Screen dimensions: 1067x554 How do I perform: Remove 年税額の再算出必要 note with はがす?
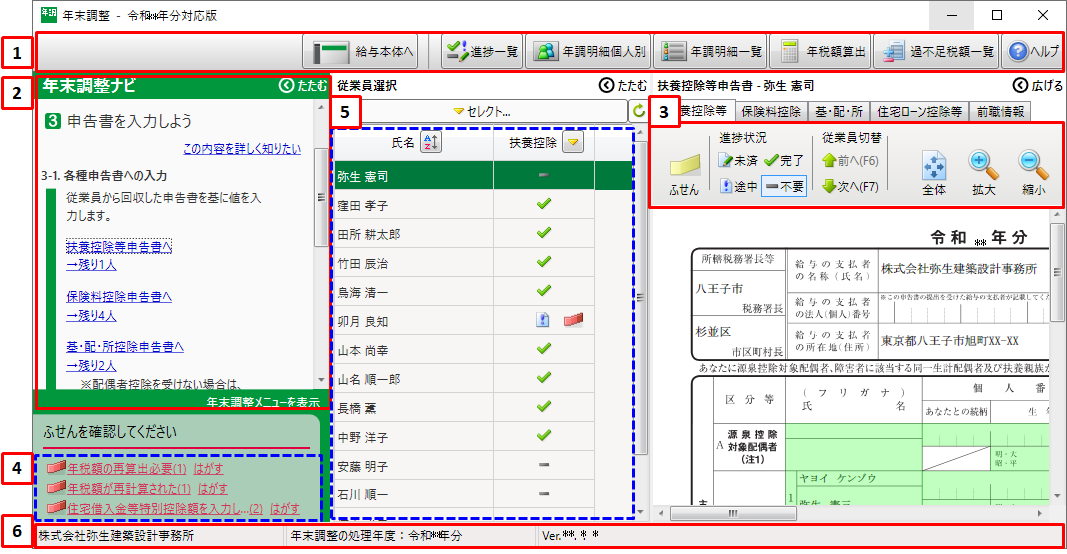click(208, 468)
